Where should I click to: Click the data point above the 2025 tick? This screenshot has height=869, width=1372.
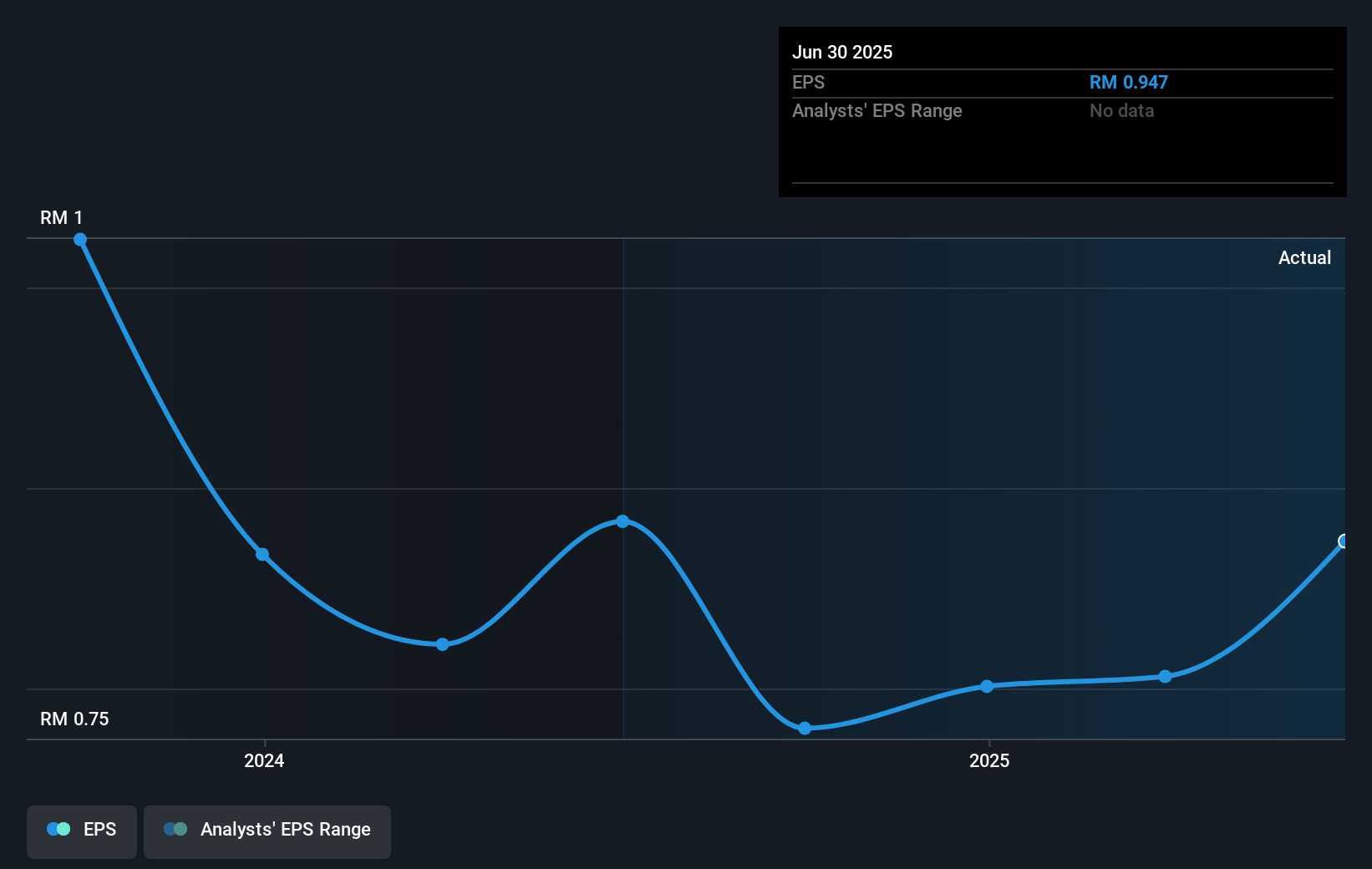click(x=987, y=687)
